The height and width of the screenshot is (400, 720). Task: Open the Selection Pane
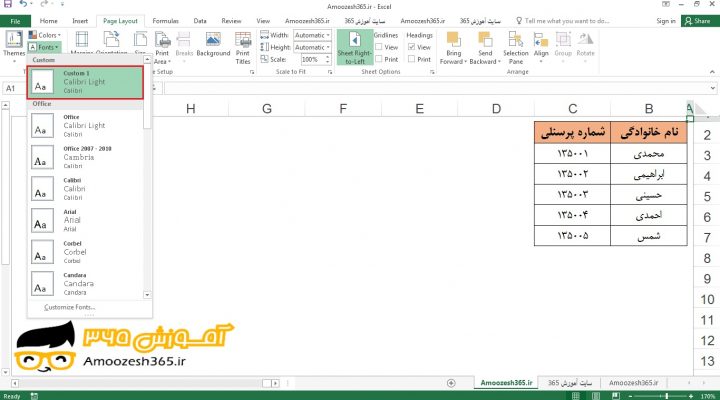[x=516, y=48]
